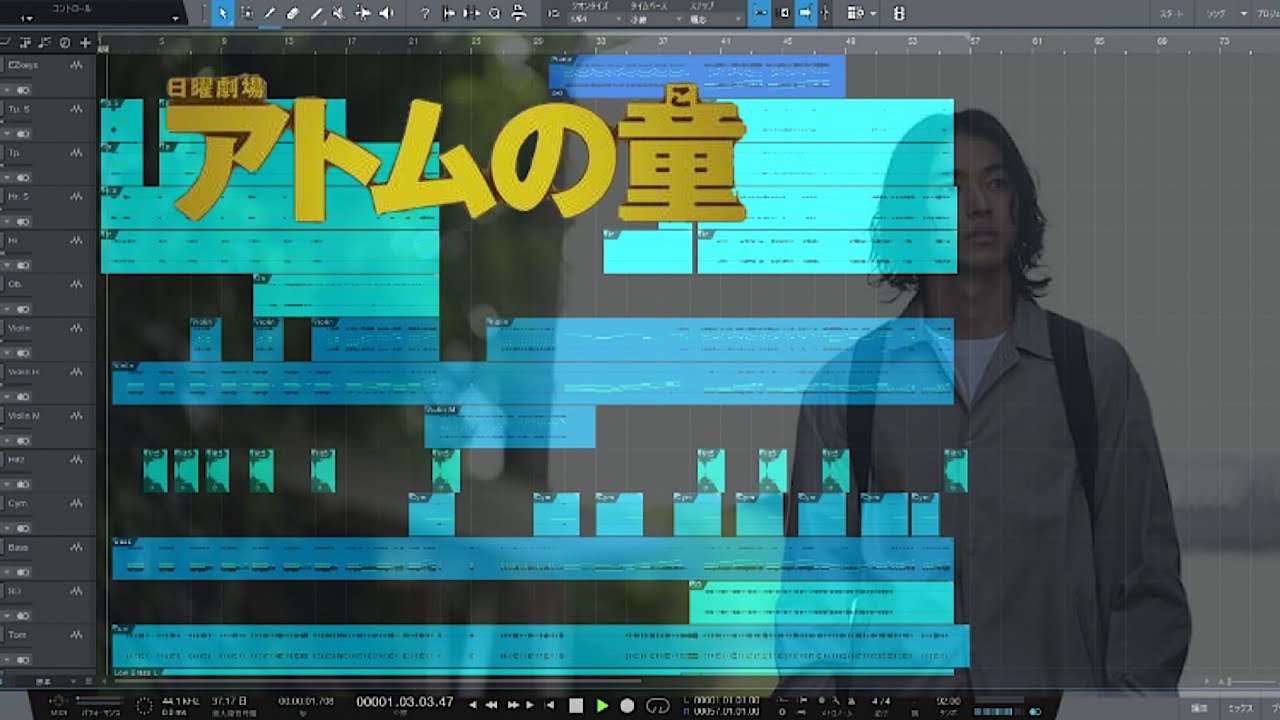Image resolution: width=1280 pixels, height=720 pixels.
Task: Select the Eraser tool
Action: click(292, 13)
